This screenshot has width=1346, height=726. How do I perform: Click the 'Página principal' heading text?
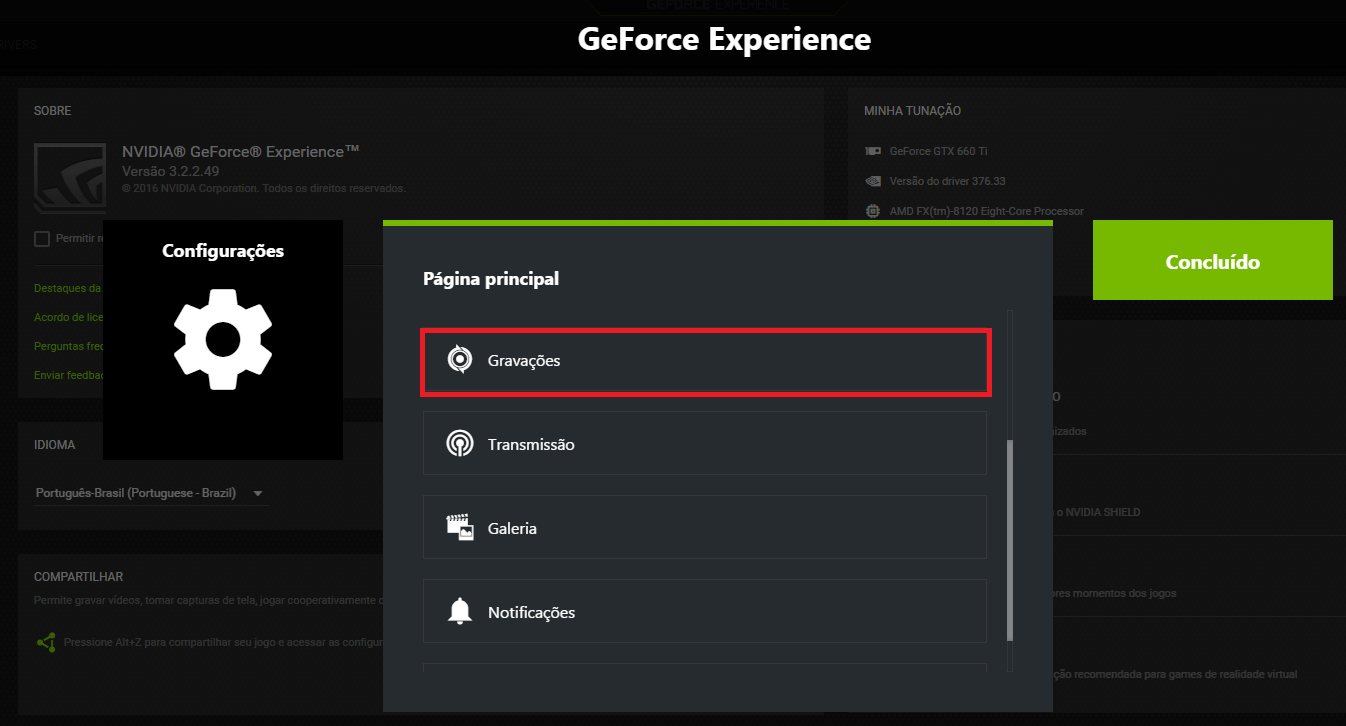(x=491, y=279)
